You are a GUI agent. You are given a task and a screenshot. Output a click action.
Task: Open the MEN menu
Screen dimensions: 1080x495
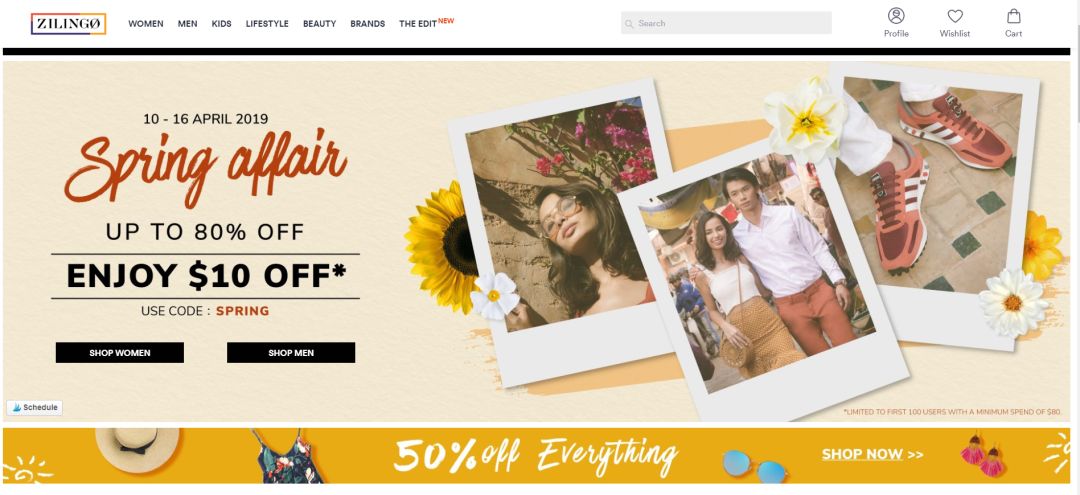click(x=187, y=23)
